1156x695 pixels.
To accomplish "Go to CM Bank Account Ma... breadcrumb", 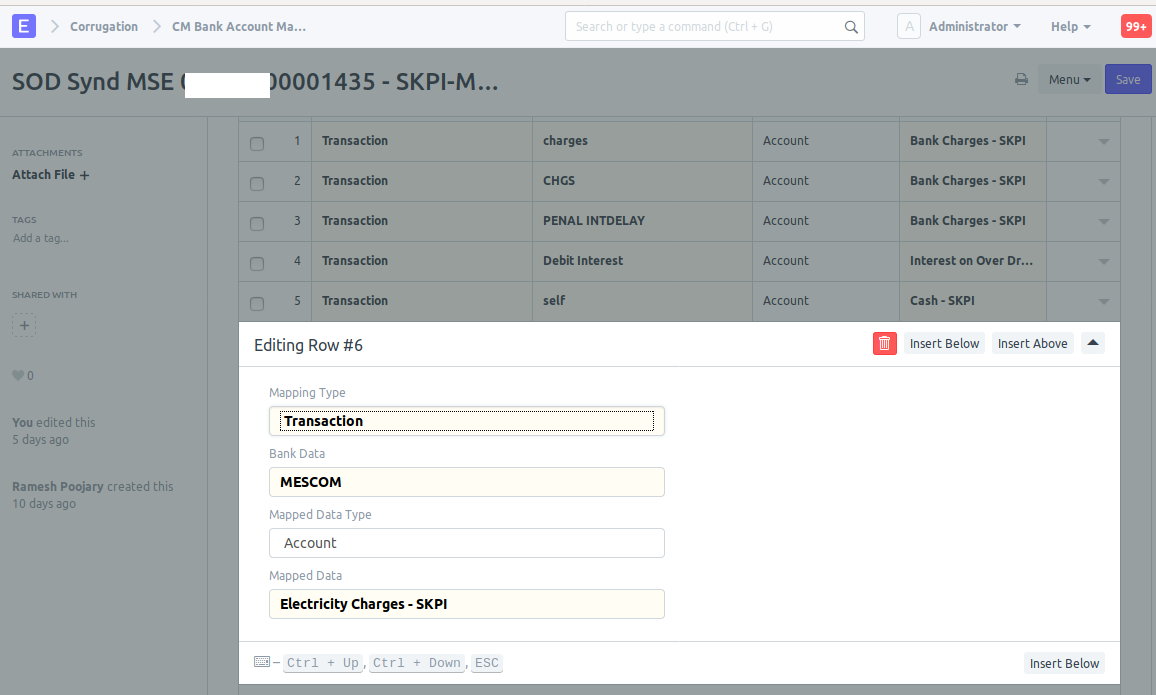I will [x=239, y=27].
